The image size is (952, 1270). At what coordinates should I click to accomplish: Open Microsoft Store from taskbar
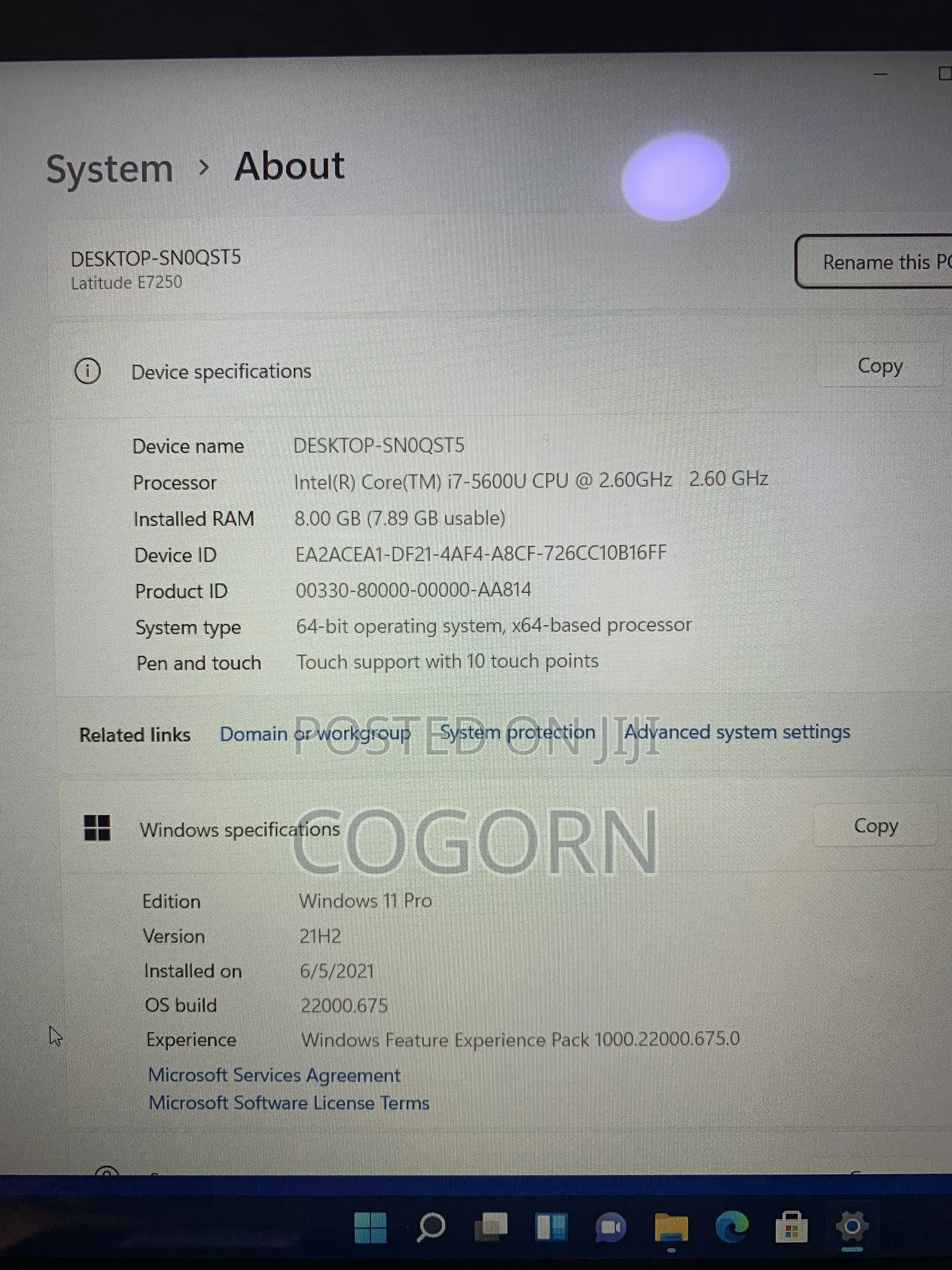pos(791,1227)
